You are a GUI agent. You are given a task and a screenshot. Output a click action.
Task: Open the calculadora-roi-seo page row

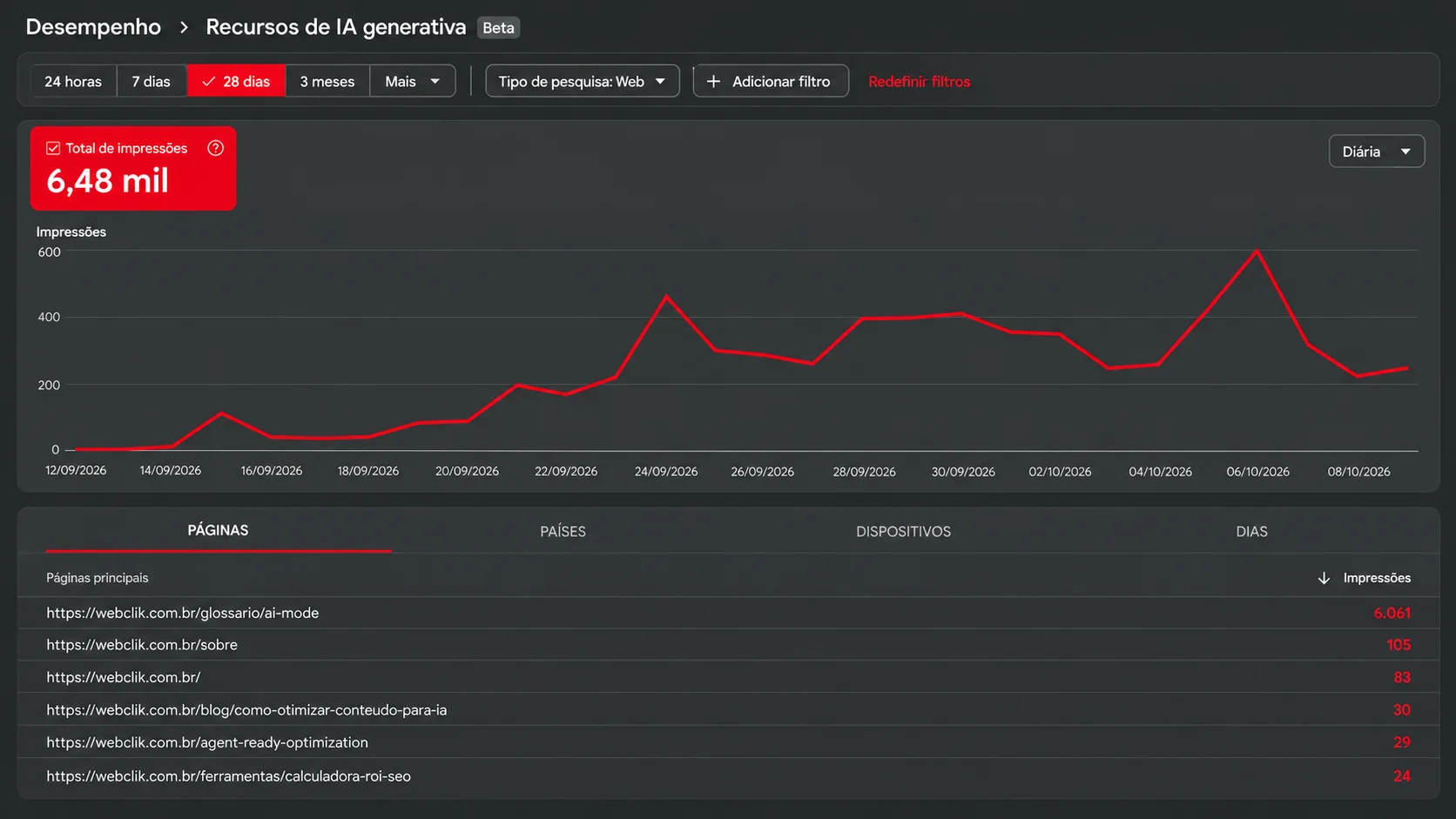pos(728,776)
